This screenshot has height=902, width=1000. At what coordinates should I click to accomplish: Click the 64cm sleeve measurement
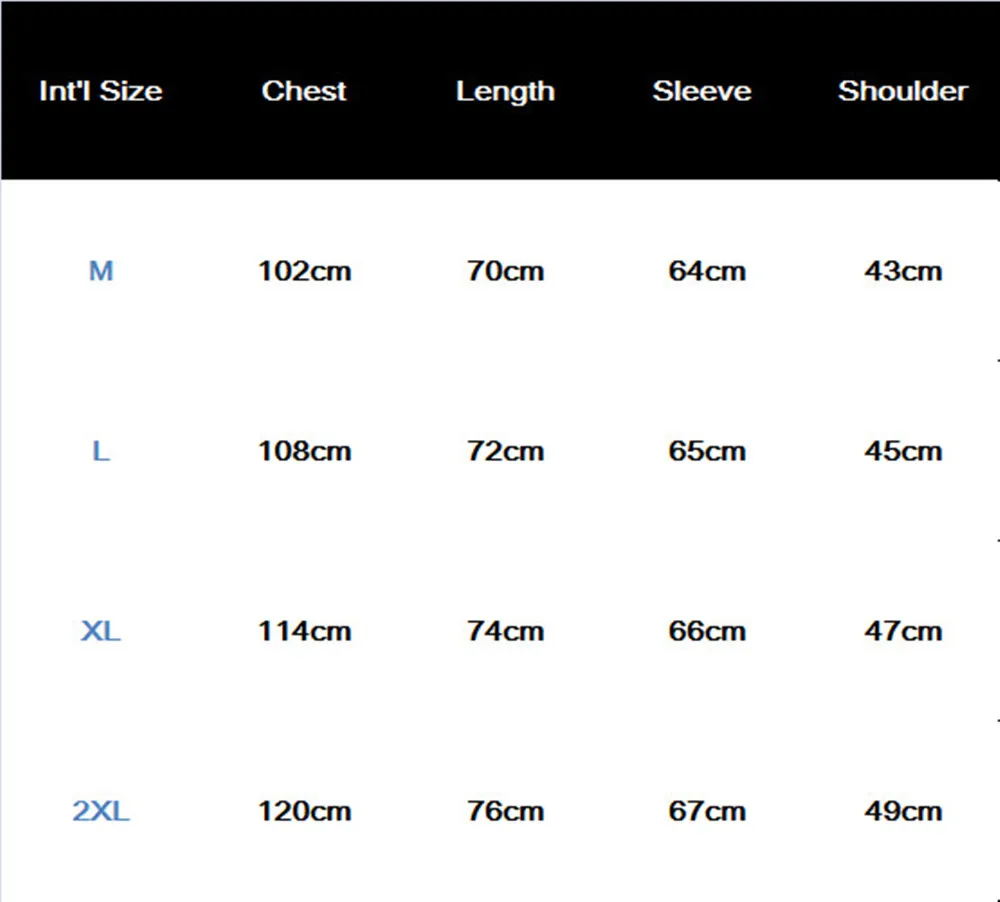click(x=707, y=271)
